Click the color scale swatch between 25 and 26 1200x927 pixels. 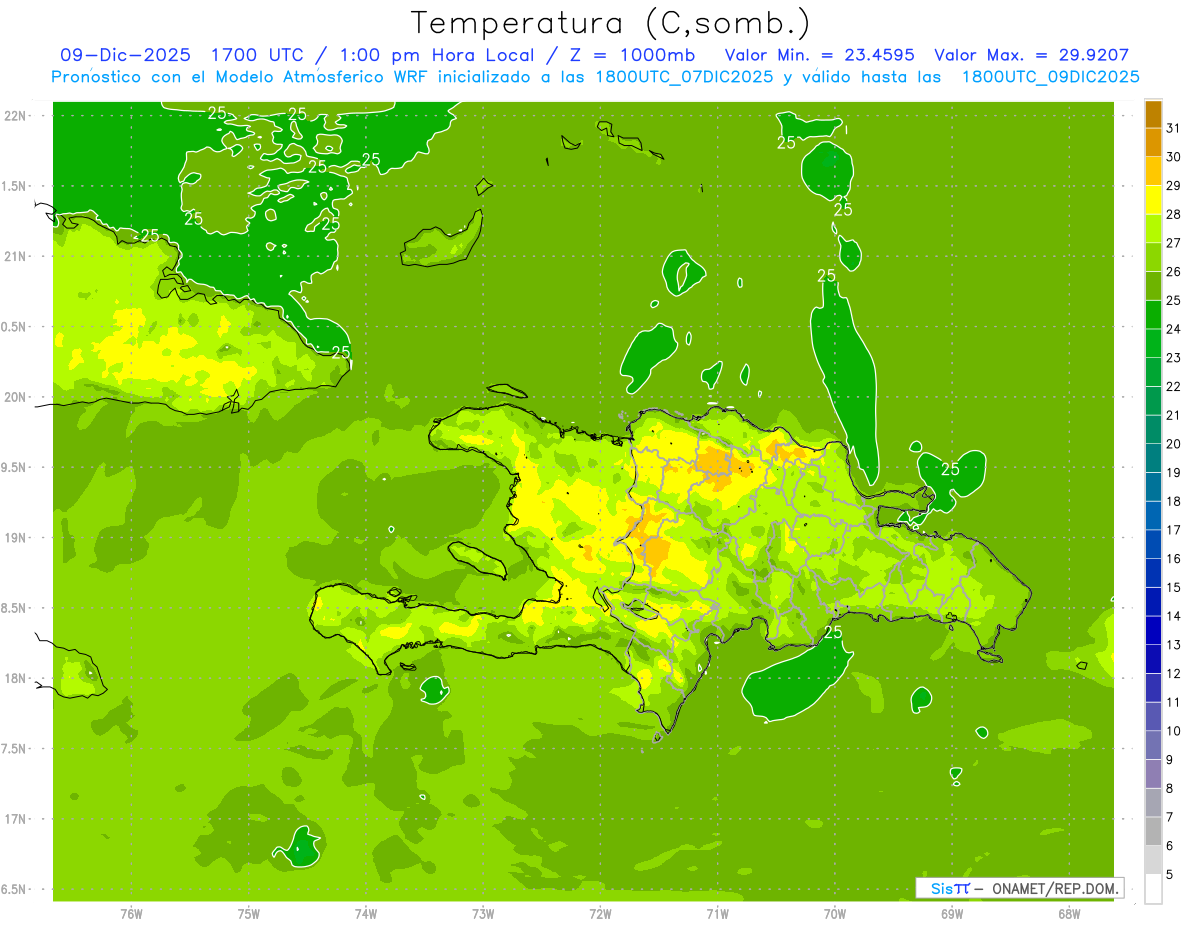1153,286
